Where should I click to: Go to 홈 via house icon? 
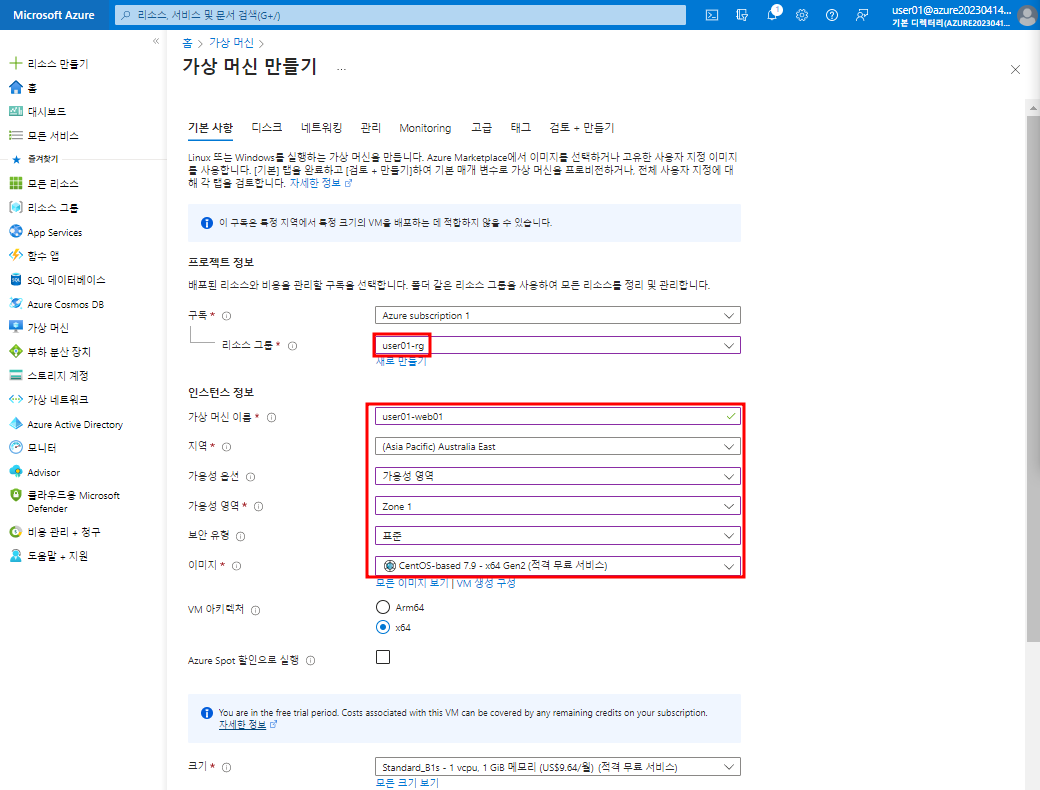(x=15, y=87)
